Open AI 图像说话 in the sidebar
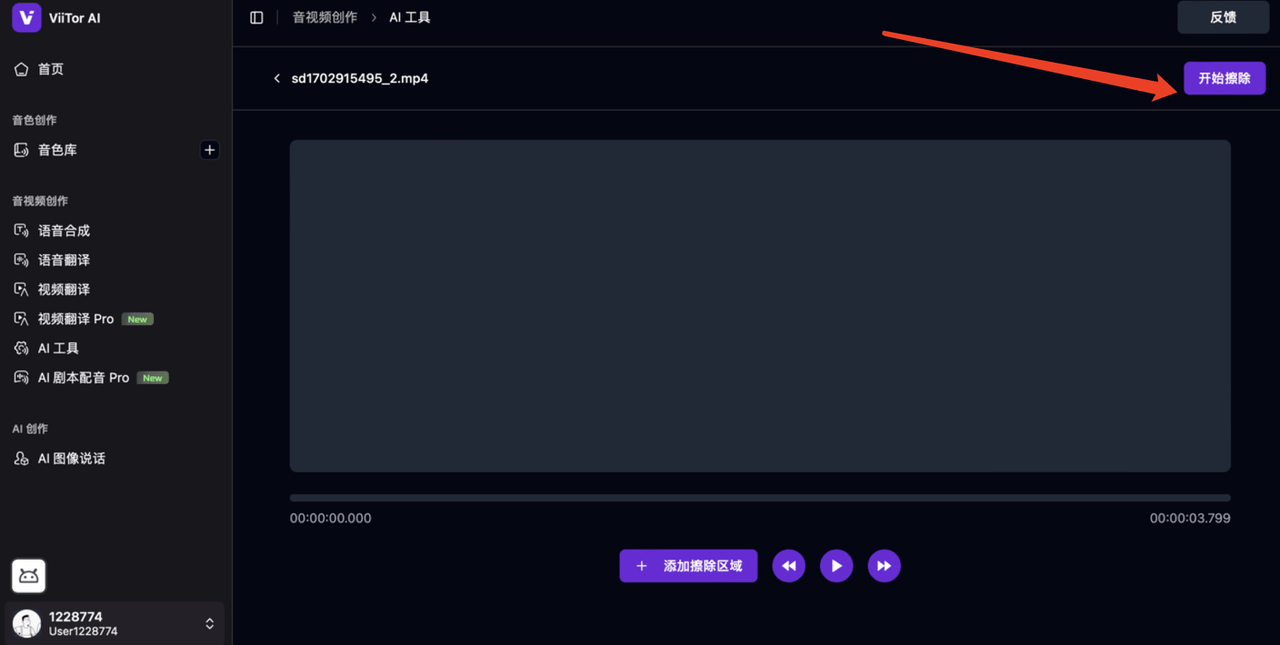The width and height of the screenshot is (1280, 645). (71, 459)
